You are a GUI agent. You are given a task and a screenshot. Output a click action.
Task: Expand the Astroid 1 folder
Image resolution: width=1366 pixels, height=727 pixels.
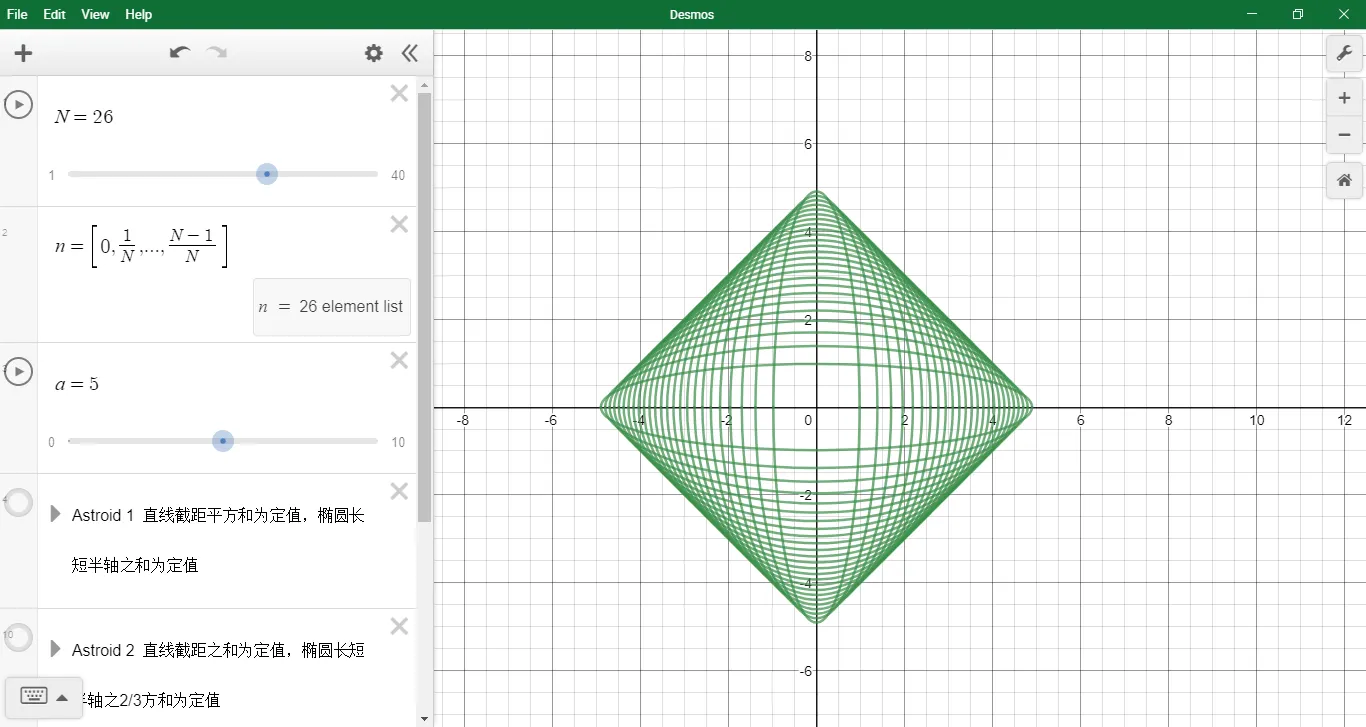click(x=56, y=514)
